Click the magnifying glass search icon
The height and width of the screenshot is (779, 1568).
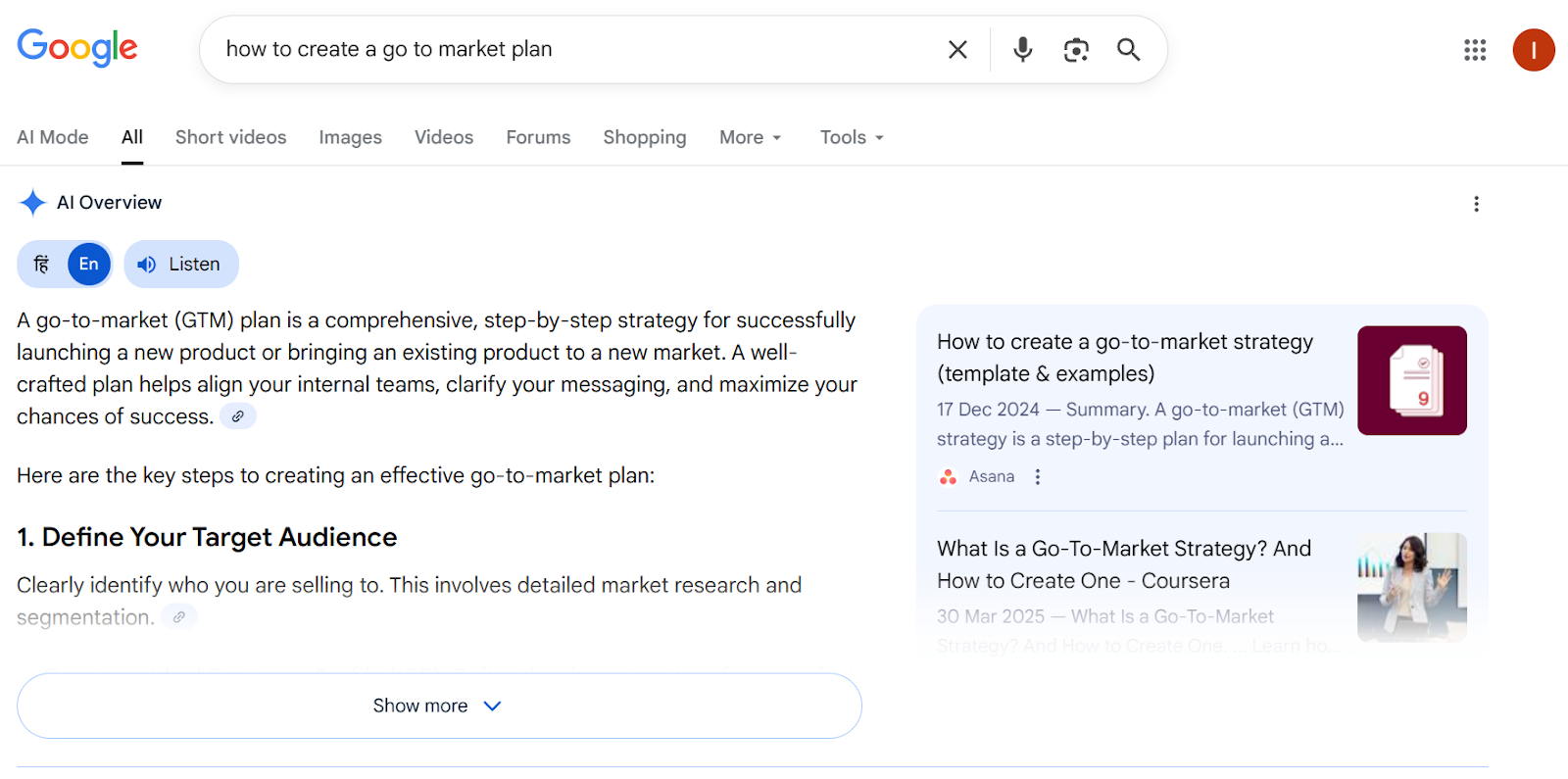click(1128, 50)
